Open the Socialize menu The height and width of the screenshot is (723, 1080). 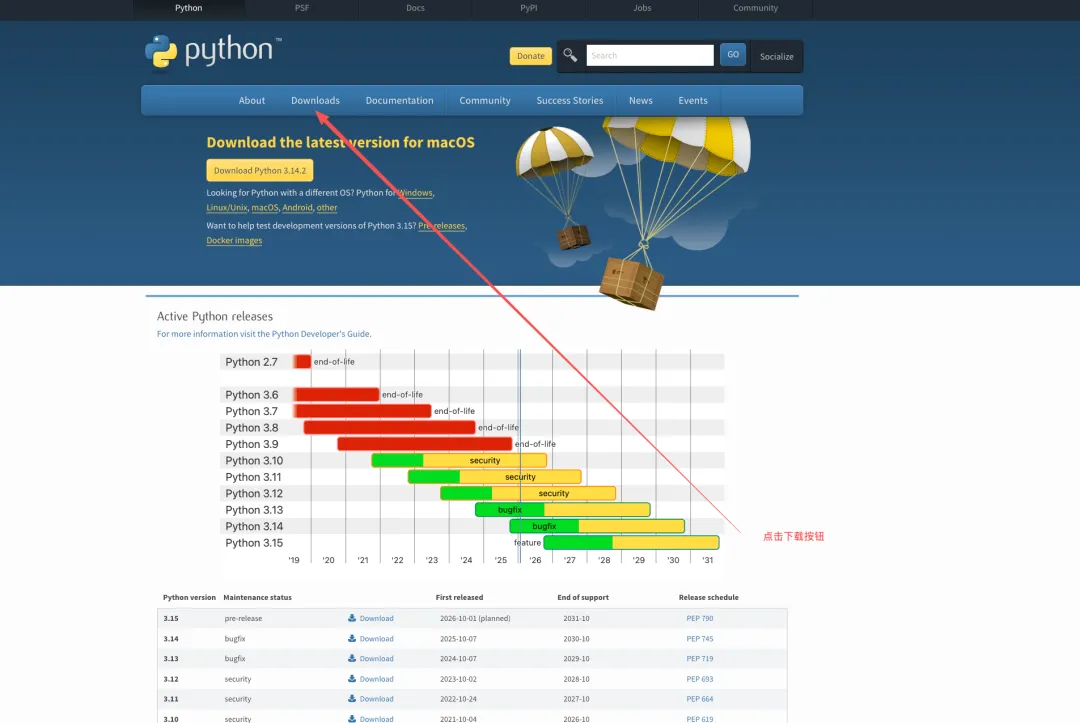pyautogui.click(x=777, y=56)
